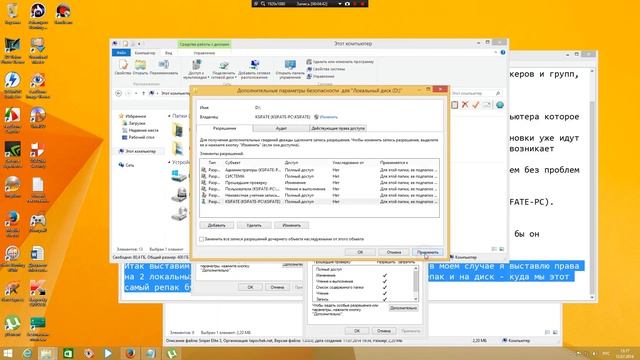Open recent locations dropdown arrow in Explorer
The width and height of the screenshot is (640, 360).
click(136, 93)
